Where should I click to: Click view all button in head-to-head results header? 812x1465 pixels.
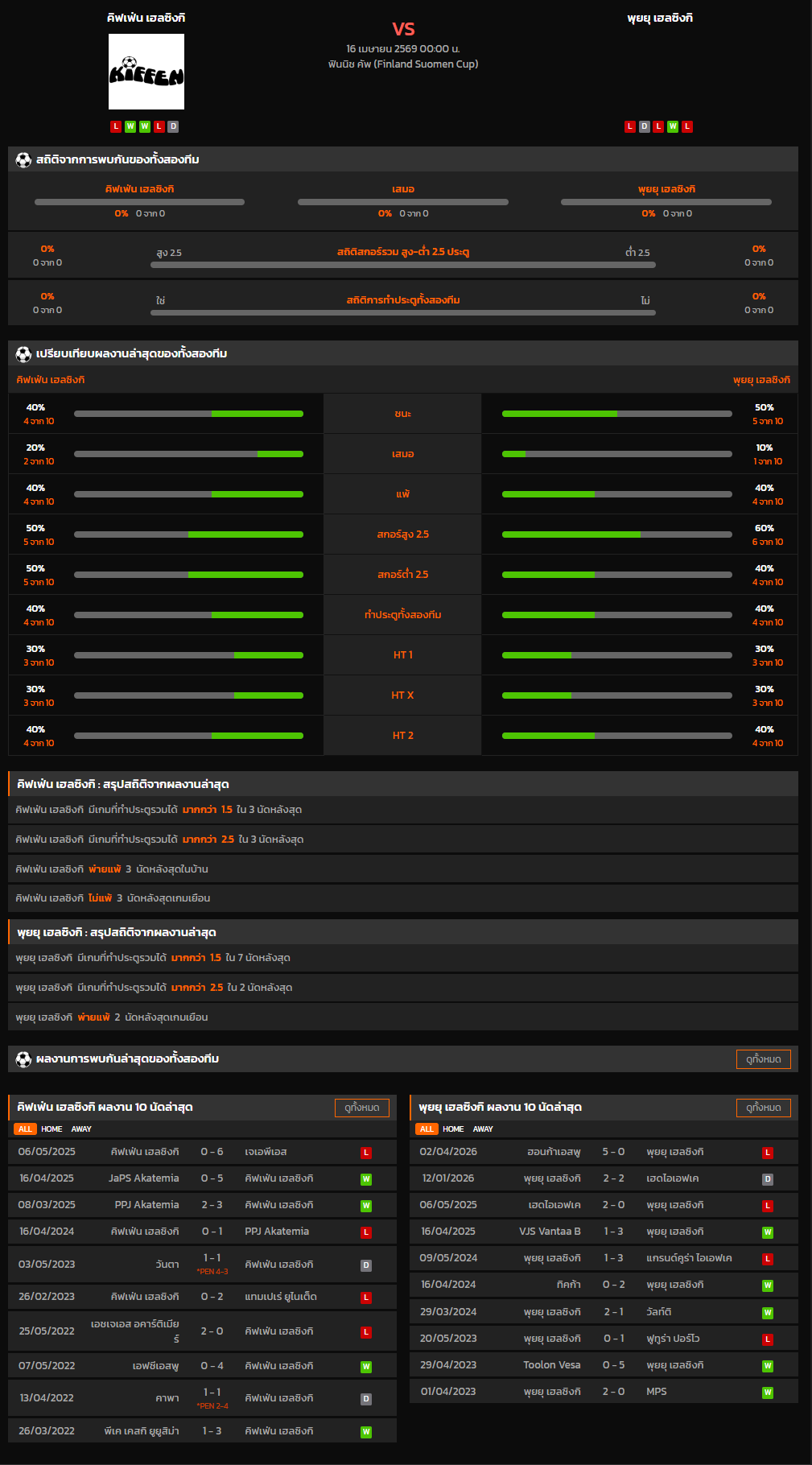coord(763,1059)
